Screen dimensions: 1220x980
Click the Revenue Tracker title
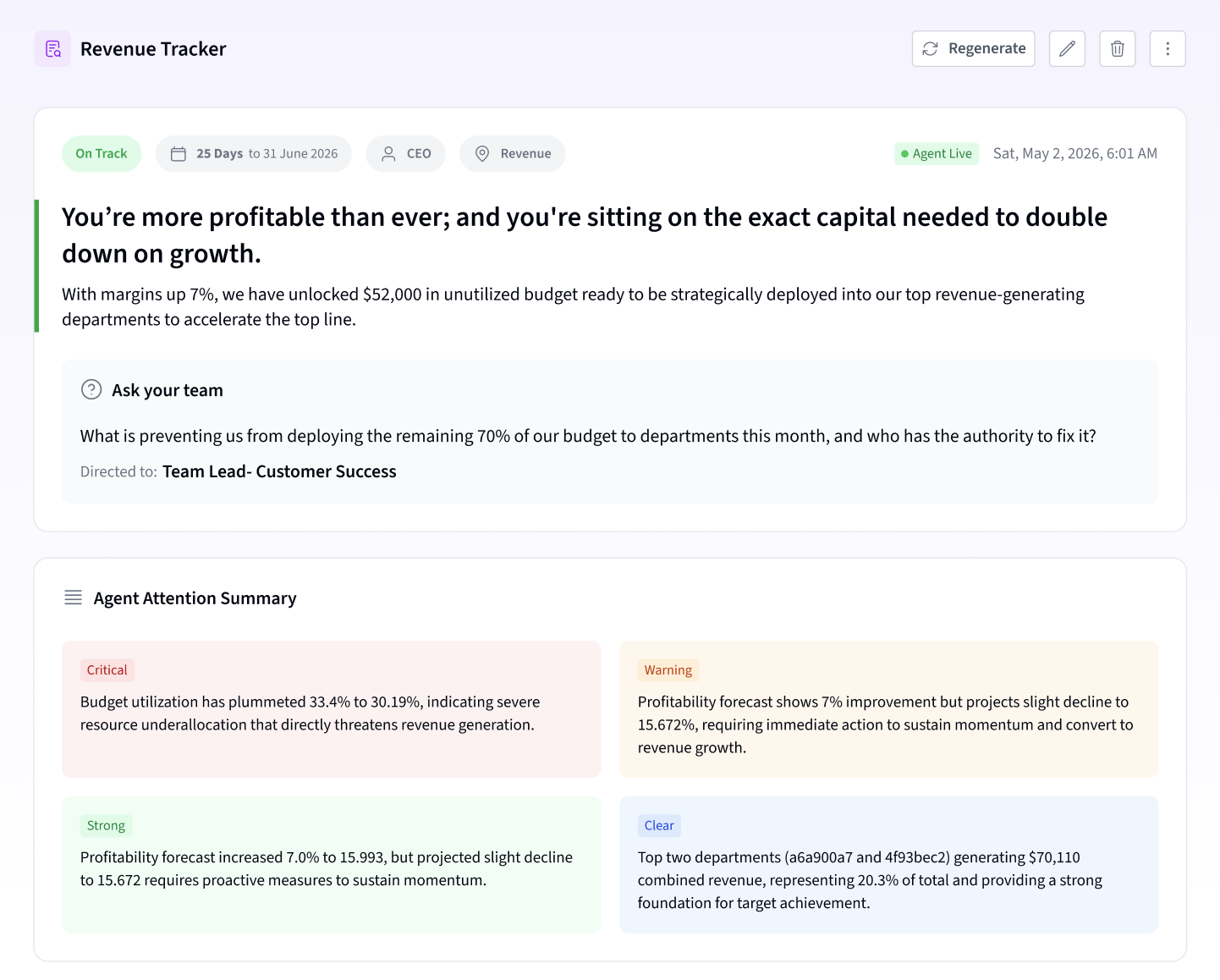[x=153, y=49]
